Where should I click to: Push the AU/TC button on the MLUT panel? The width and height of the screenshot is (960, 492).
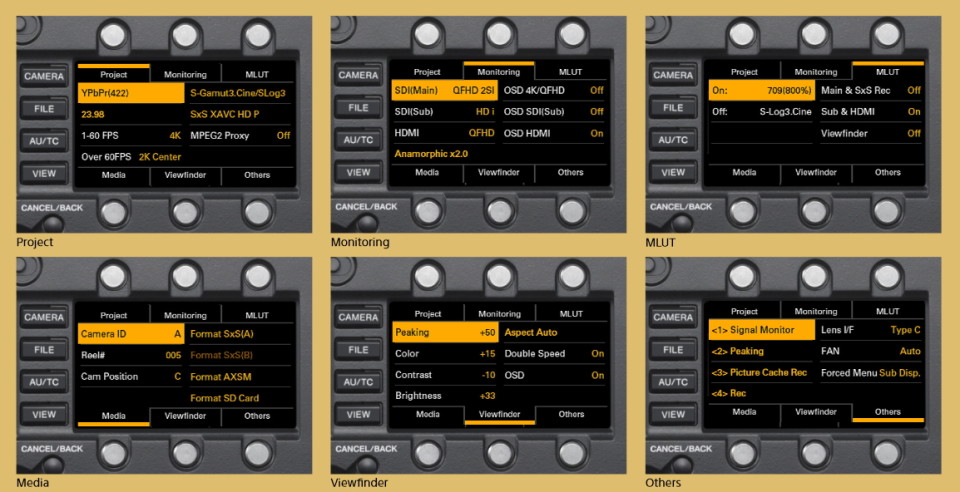pos(673,140)
